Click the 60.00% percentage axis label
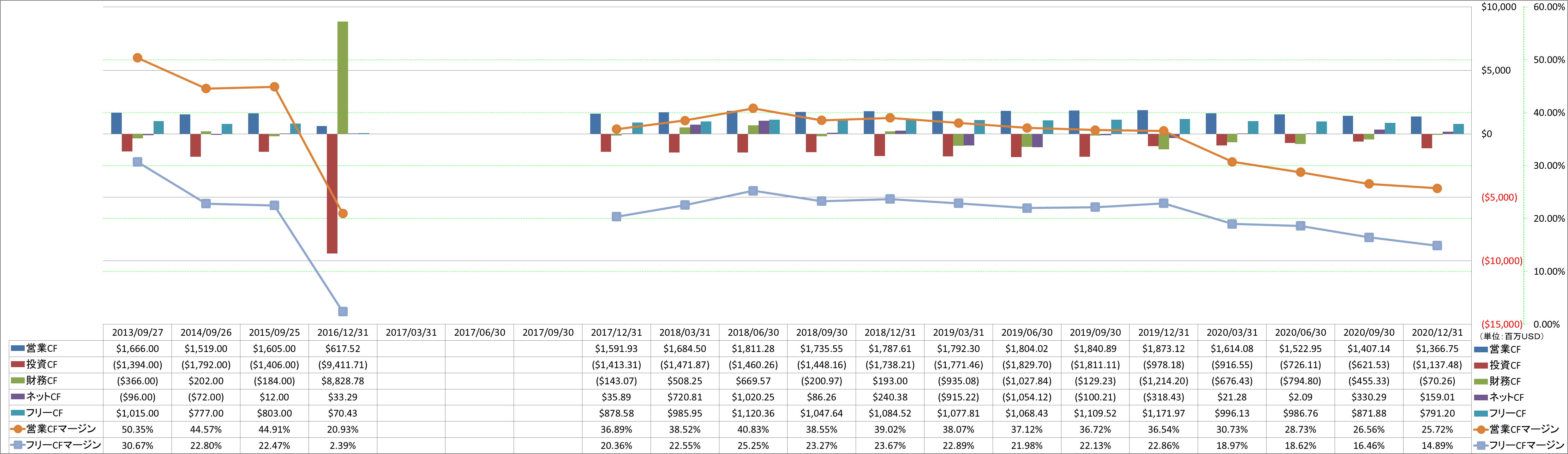The height and width of the screenshot is (454, 1568). pos(1549,7)
